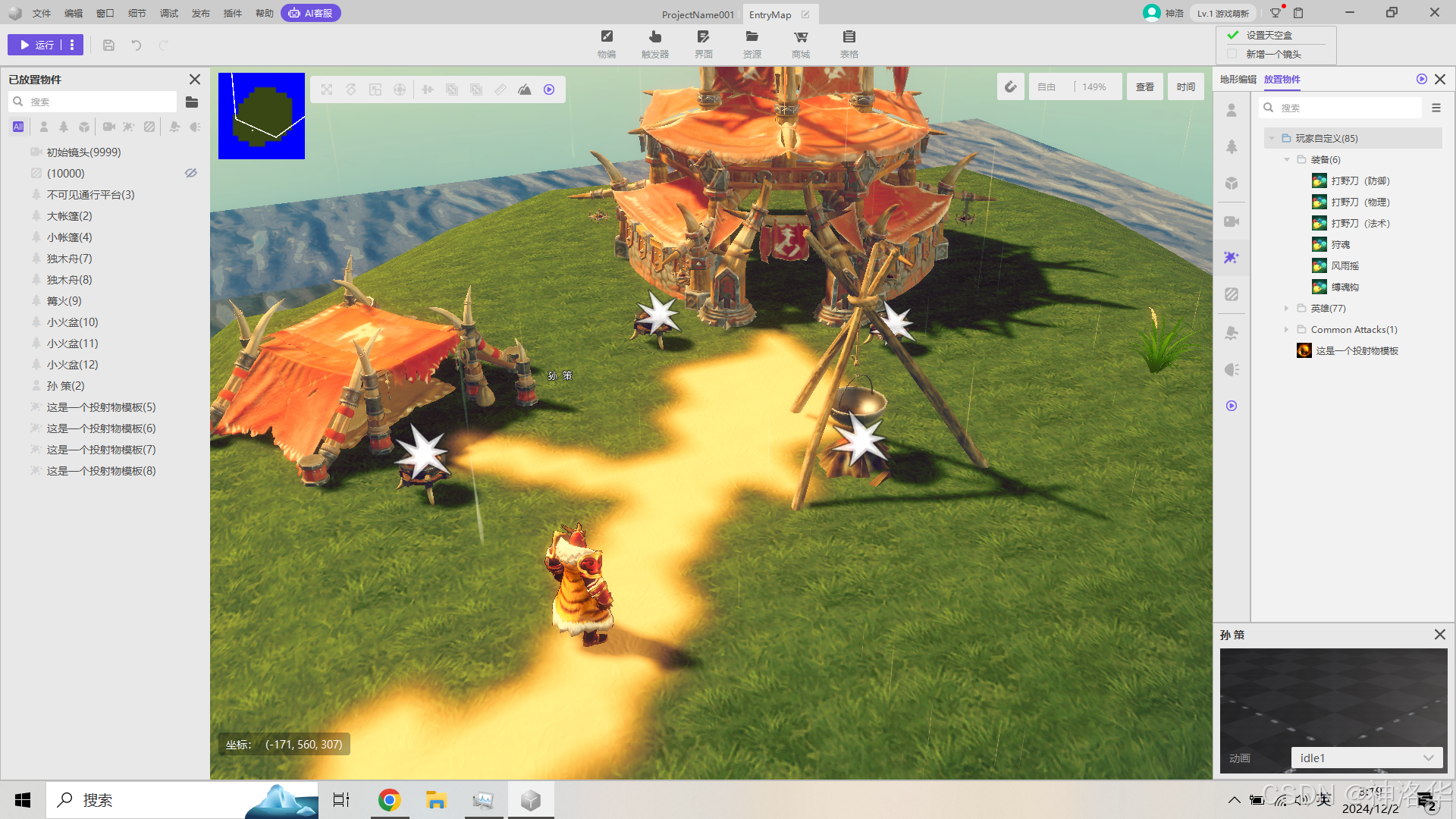Viewport: 1456px width, 819px height.
Task: Open the 触发器 trigger editor icon
Action: pos(655,43)
